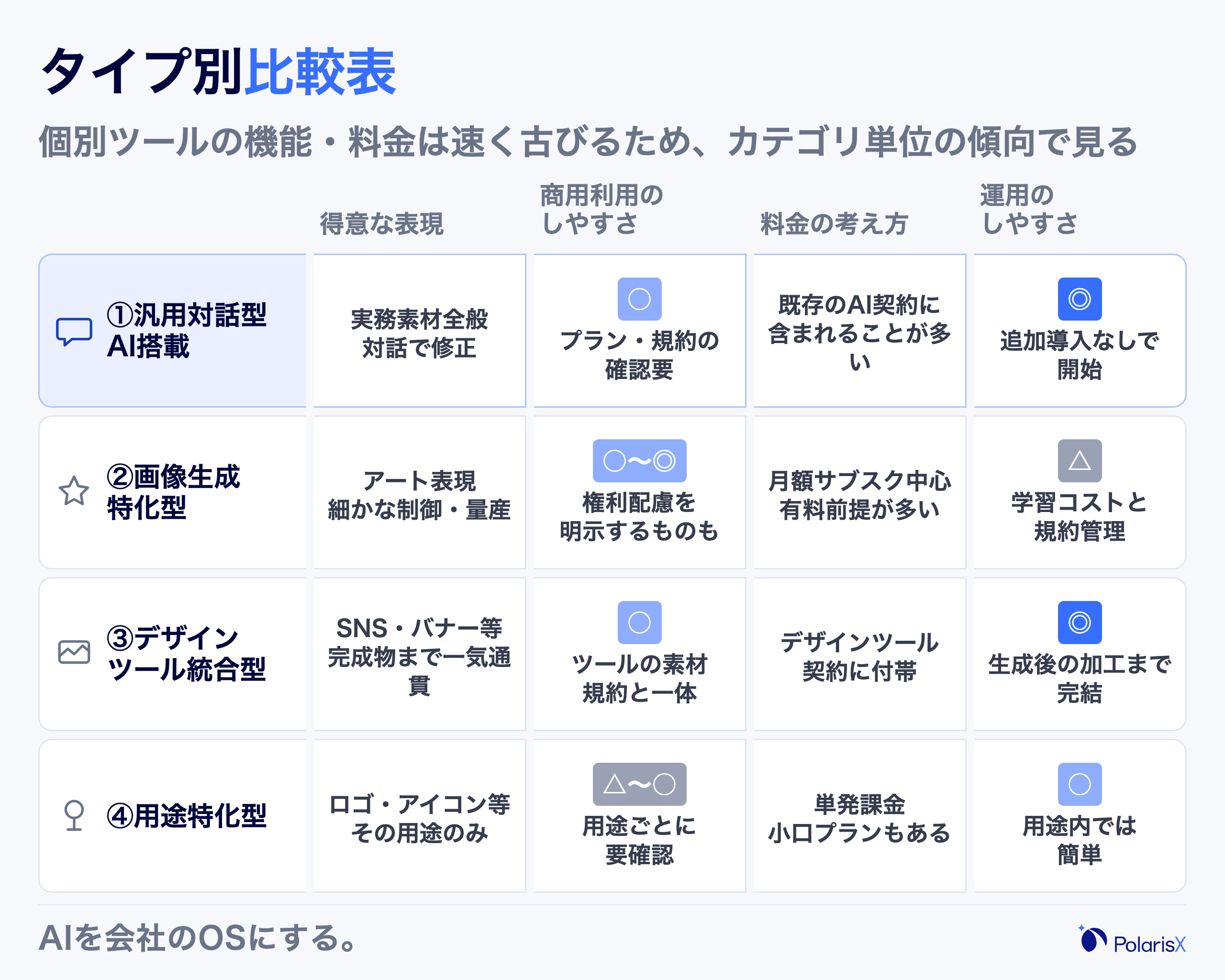
Task: Click the circle badge above 用途内では簡単
Action: coord(1080,784)
